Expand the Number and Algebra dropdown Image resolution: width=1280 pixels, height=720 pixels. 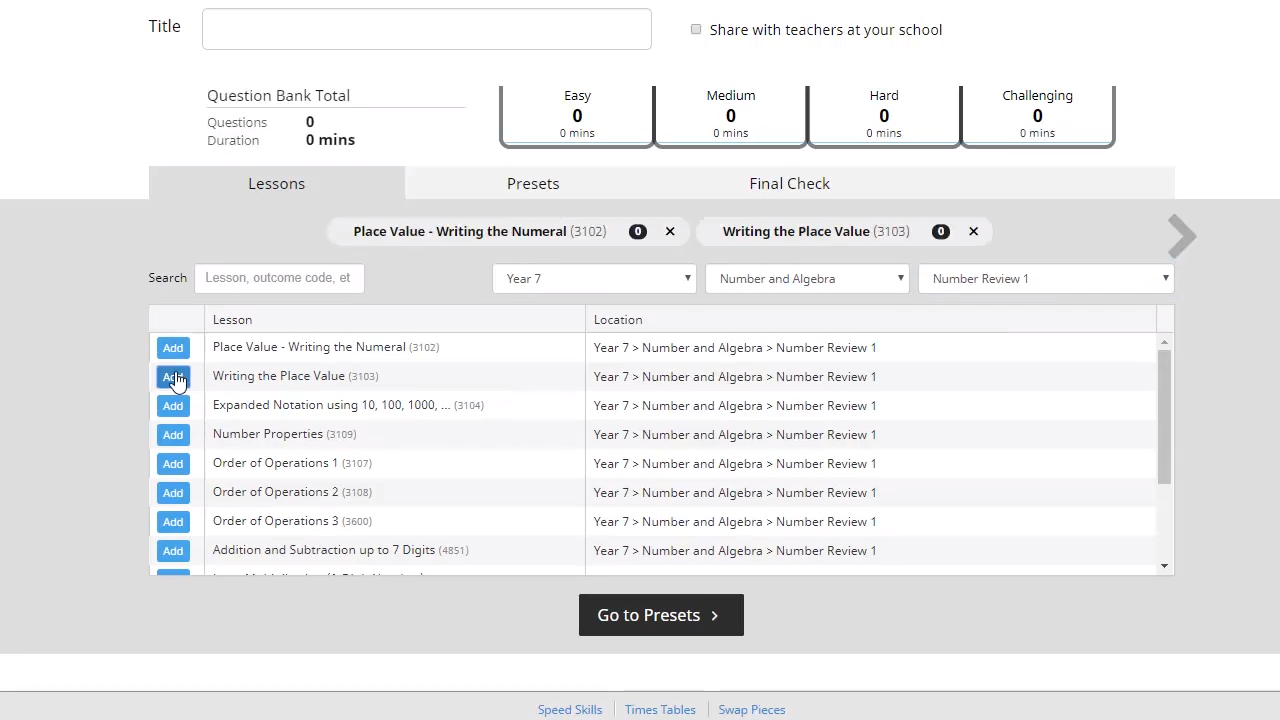(x=807, y=279)
